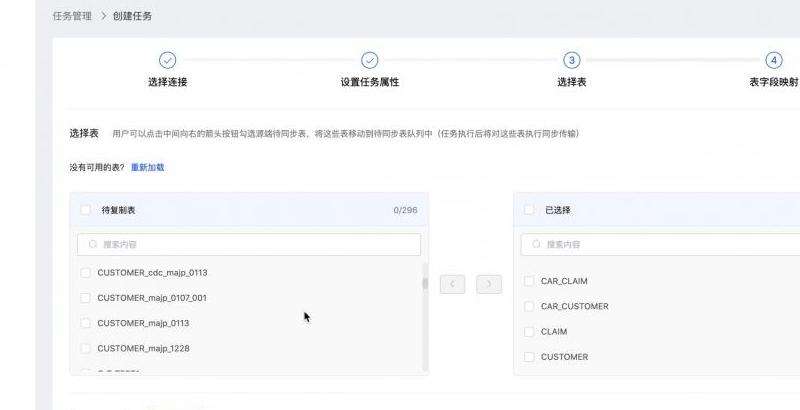Toggle the 已选择 select-all checkbox
Image resolution: width=800 pixels, height=410 pixels.
click(x=529, y=210)
